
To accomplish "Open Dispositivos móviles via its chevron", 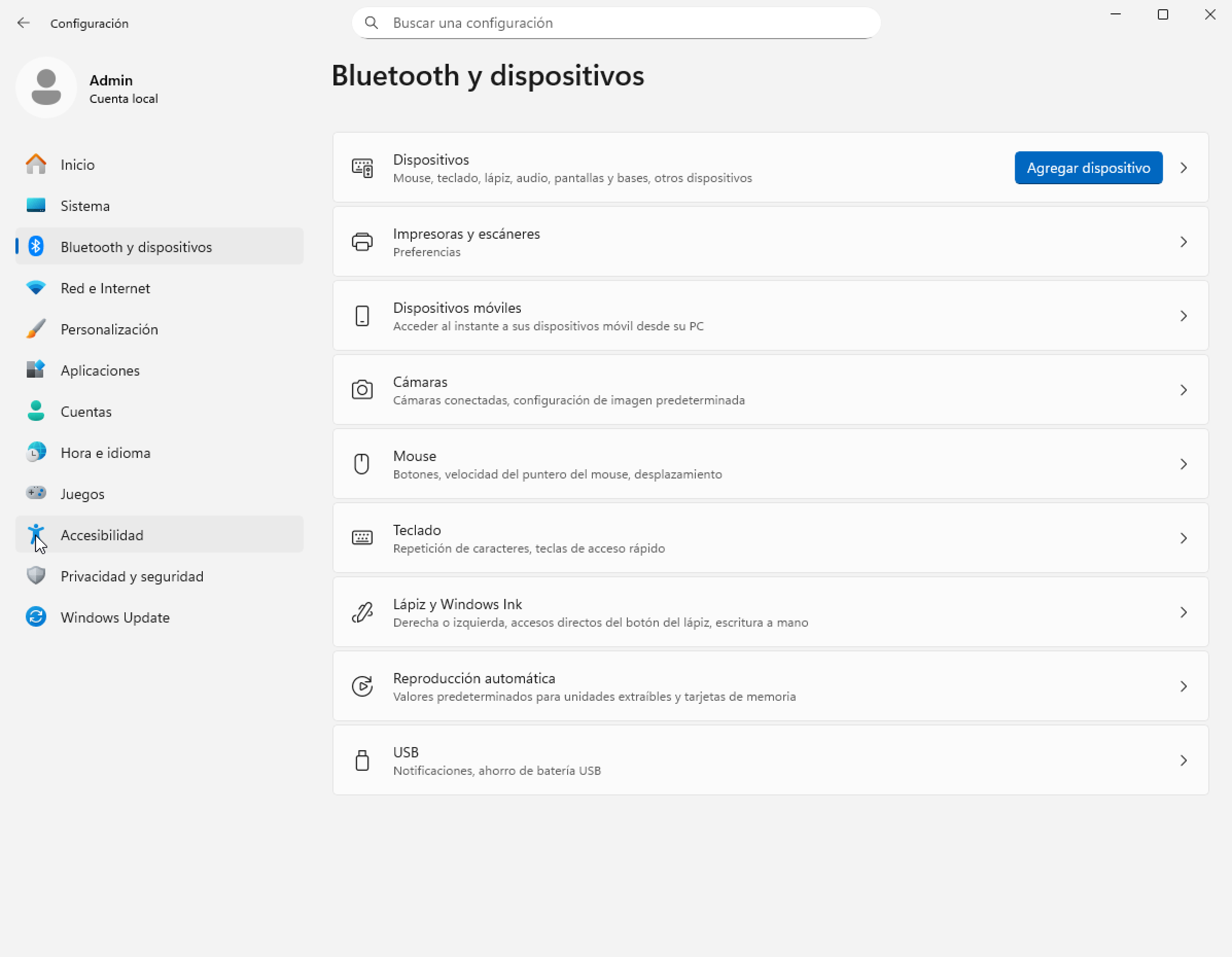I will [x=1184, y=316].
